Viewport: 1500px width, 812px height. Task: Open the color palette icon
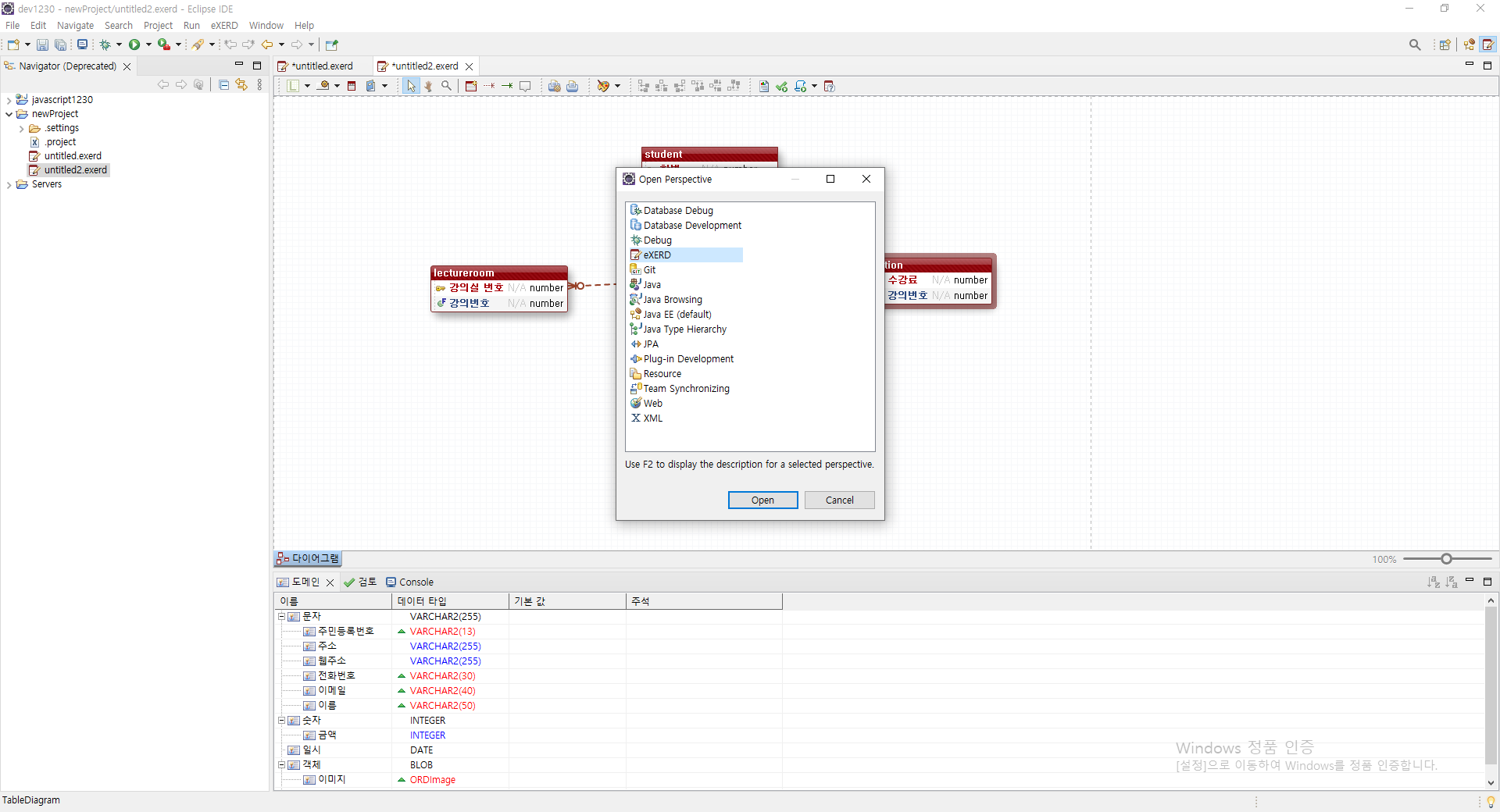603,86
